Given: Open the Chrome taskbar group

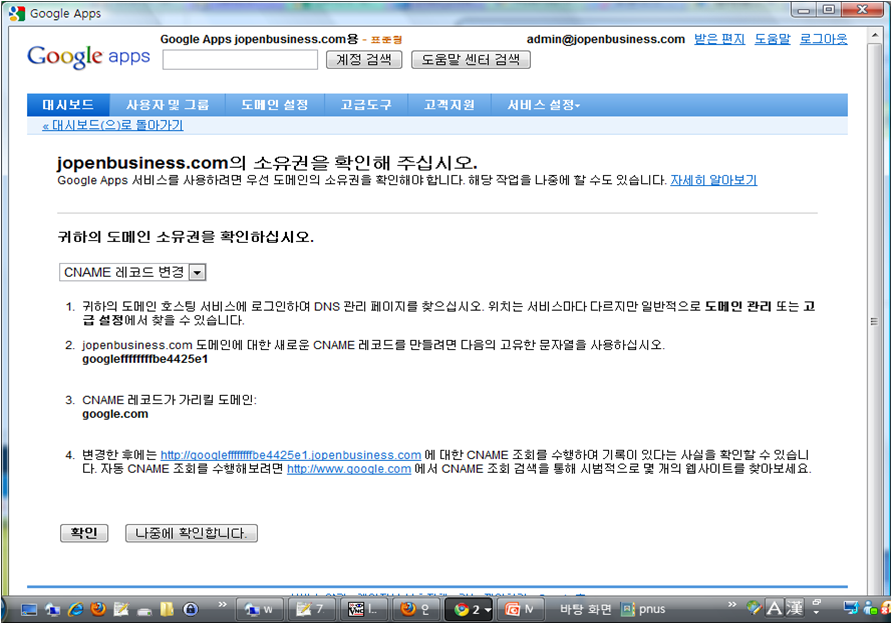Looking at the screenshot, I should click(x=468, y=609).
